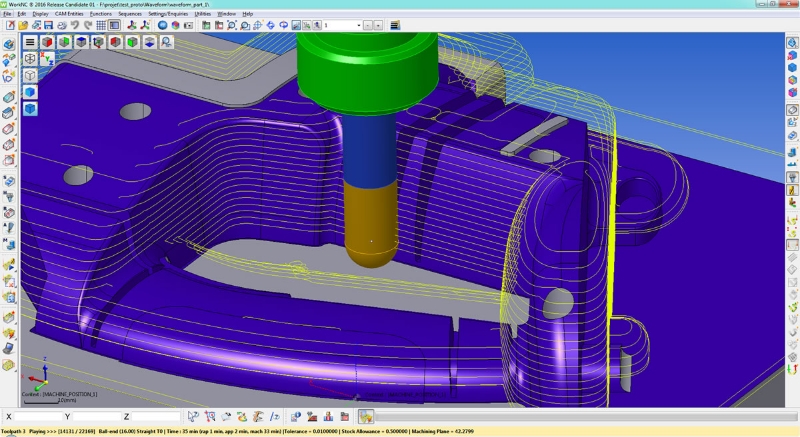
Task: Click the Save icon in the toolbar
Action: (x=48, y=25)
